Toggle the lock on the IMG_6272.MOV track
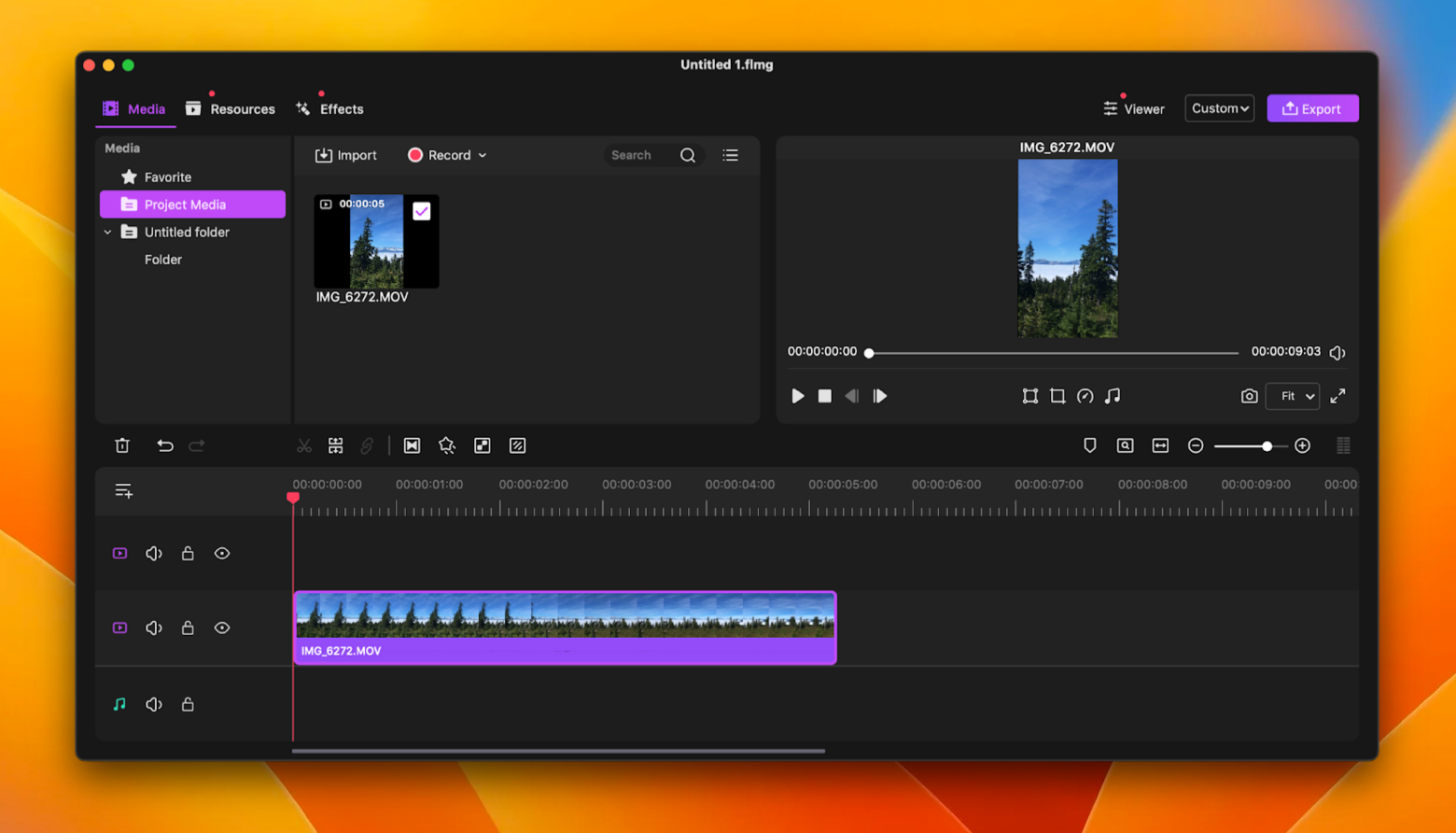Image resolution: width=1456 pixels, height=833 pixels. [188, 628]
